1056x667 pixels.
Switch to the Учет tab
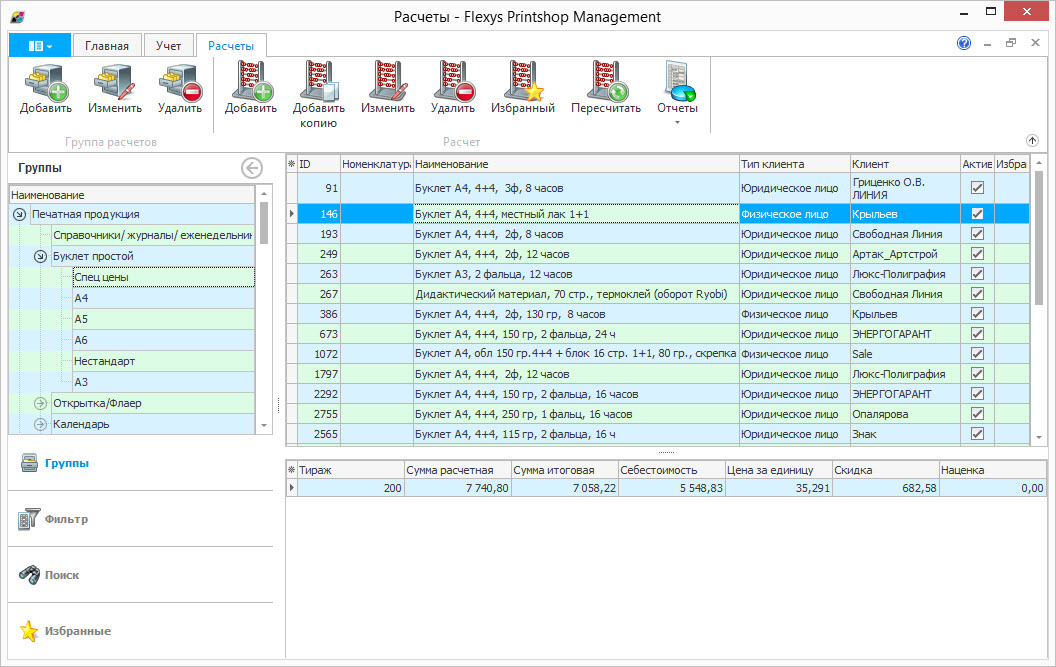(168, 45)
